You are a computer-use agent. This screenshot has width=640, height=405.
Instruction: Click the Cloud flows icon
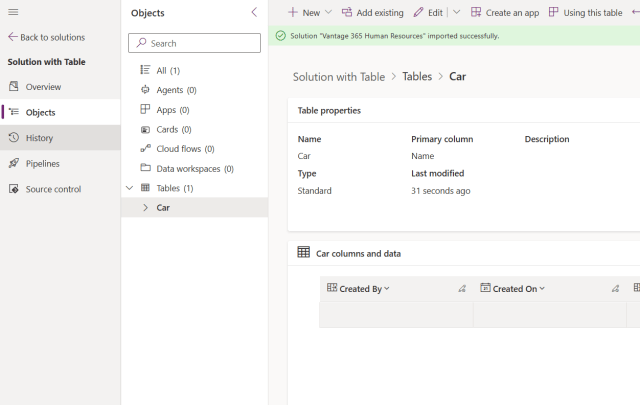pyautogui.click(x=145, y=148)
